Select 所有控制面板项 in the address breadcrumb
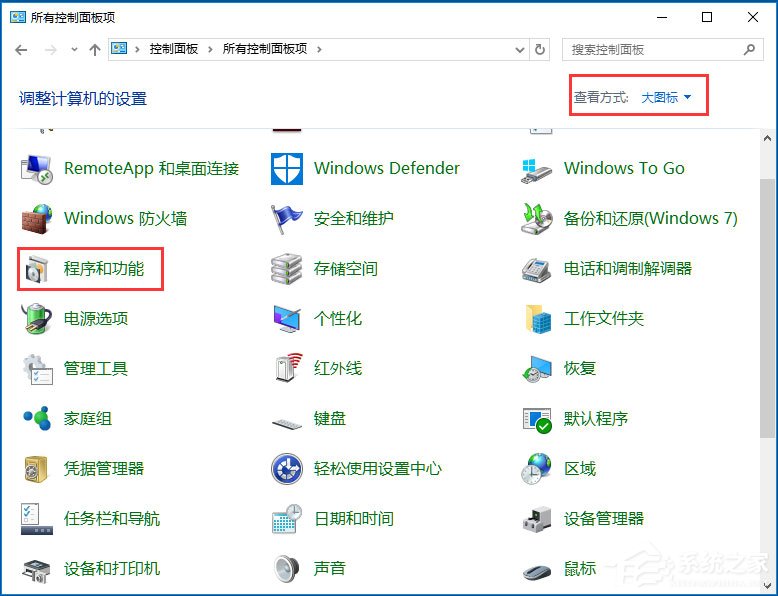Screen dimensions: 778x596 click(264, 49)
